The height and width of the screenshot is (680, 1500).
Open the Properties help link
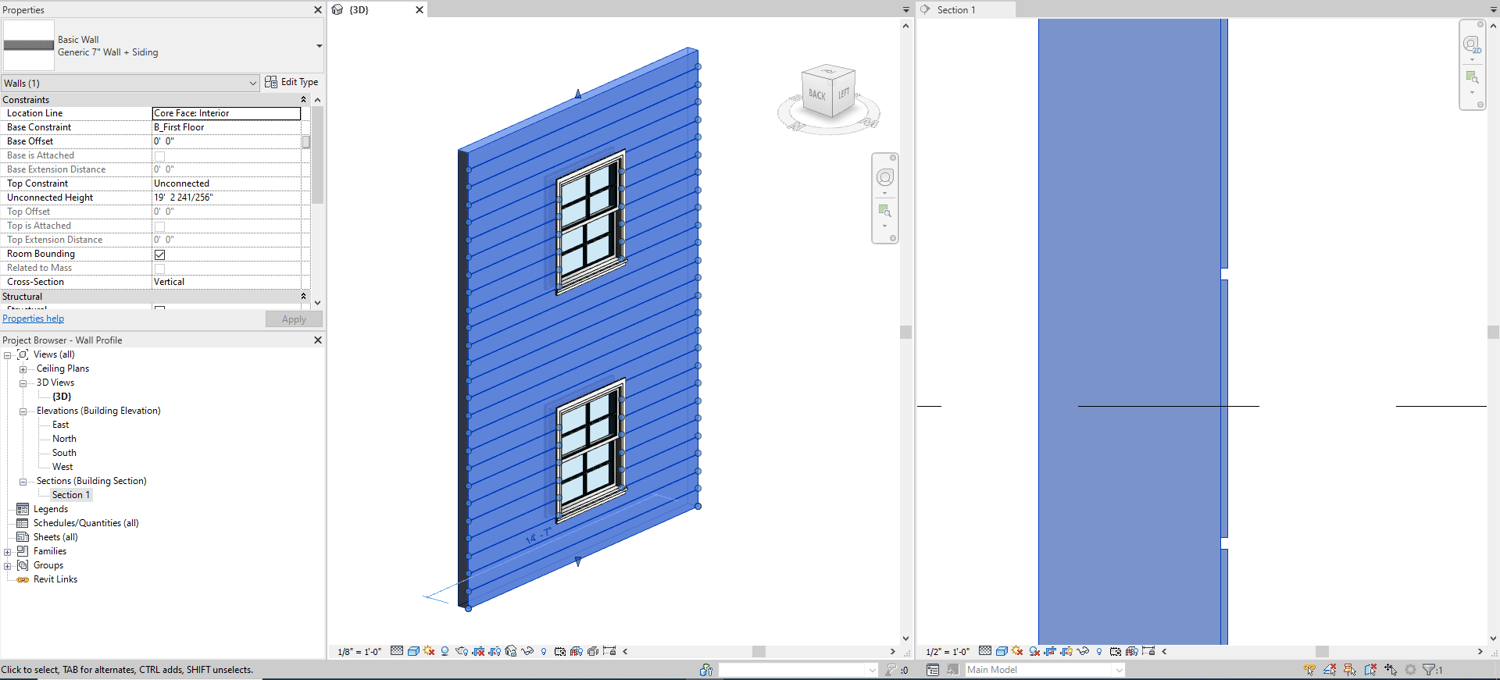tap(33, 319)
